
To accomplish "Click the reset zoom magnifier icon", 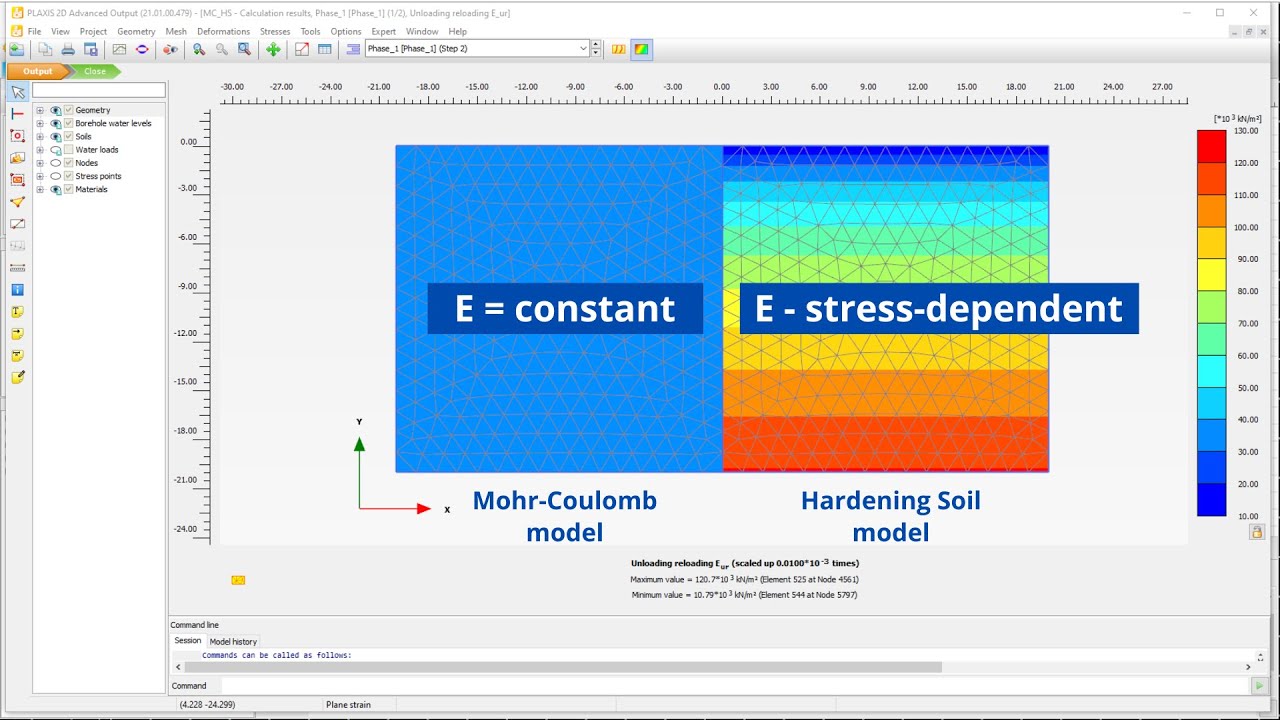I will click(244, 49).
